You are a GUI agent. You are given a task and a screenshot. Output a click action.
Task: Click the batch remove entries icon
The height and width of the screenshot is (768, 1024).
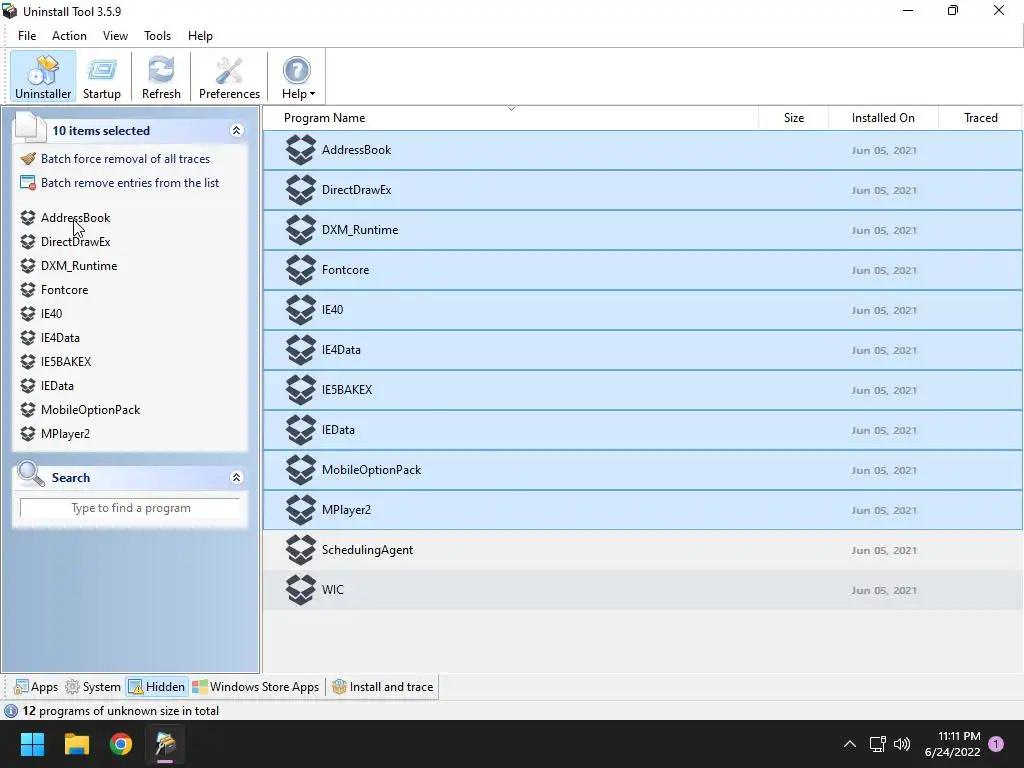click(27, 183)
